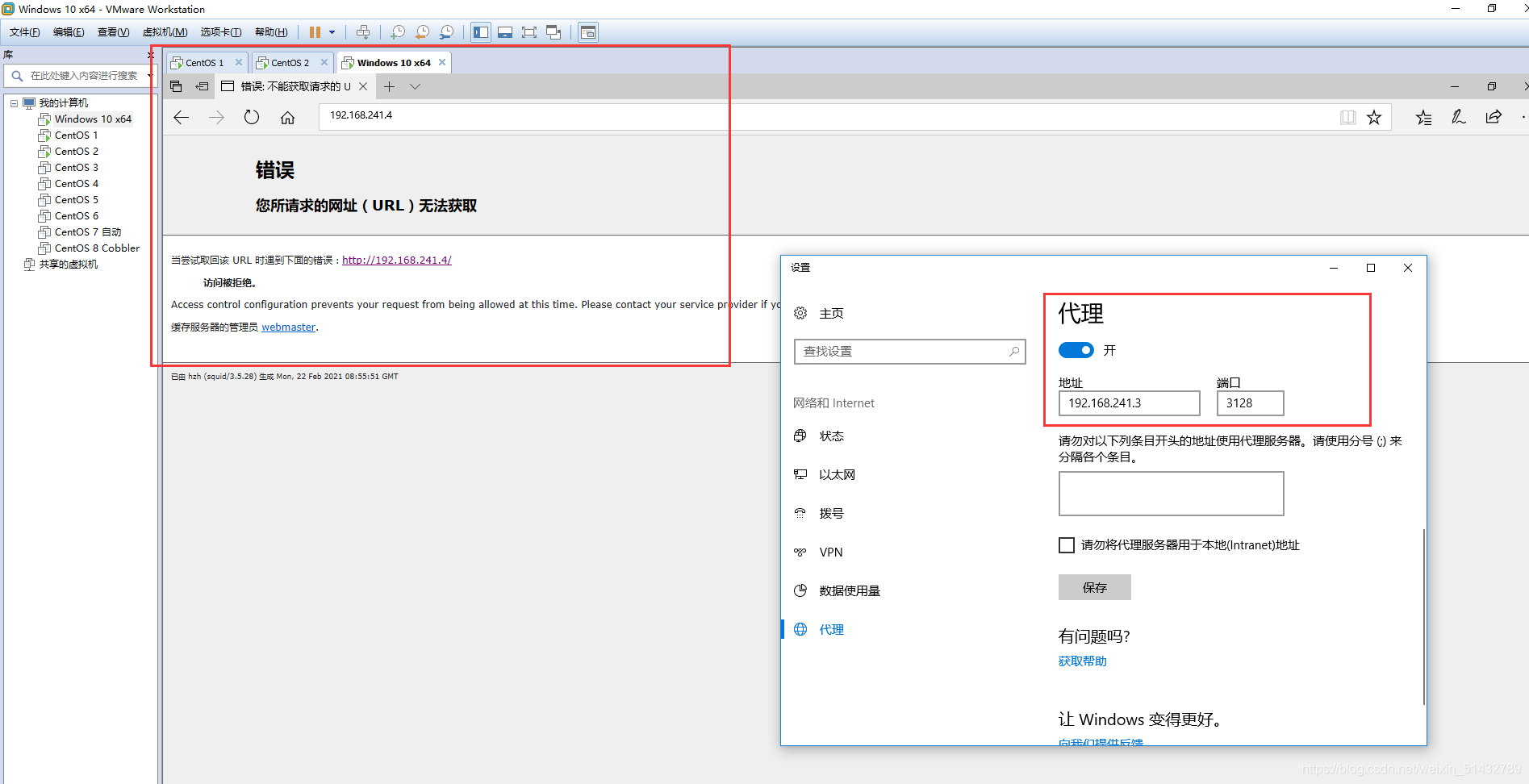Open the Snapshot Manager toolbar icon
The width and height of the screenshot is (1529, 784).
[x=446, y=32]
